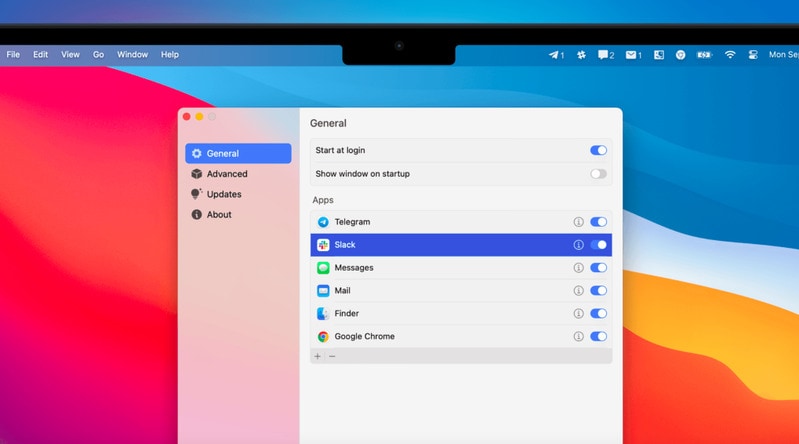
Task: Toggle off the Mail app switch
Action: [x=598, y=291]
